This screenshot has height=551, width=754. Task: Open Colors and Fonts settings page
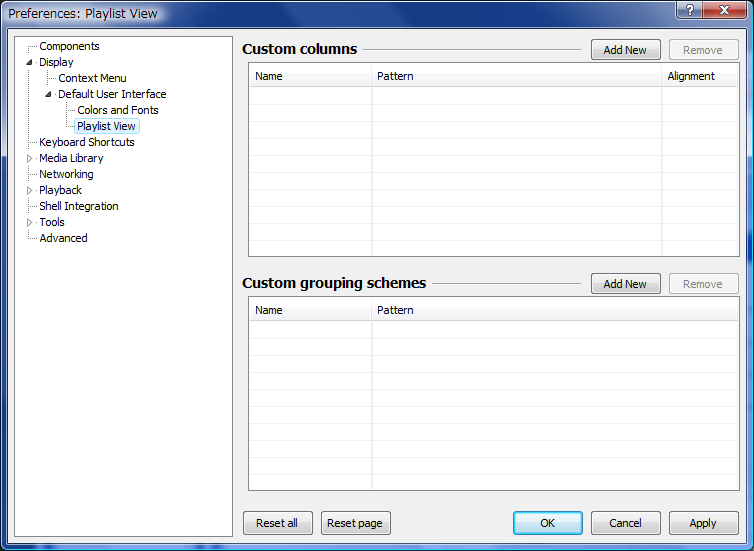click(x=117, y=110)
